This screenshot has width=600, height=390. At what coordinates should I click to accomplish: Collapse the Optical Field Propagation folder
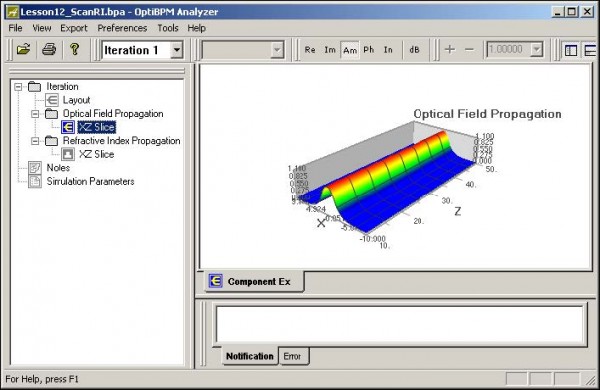(35, 114)
